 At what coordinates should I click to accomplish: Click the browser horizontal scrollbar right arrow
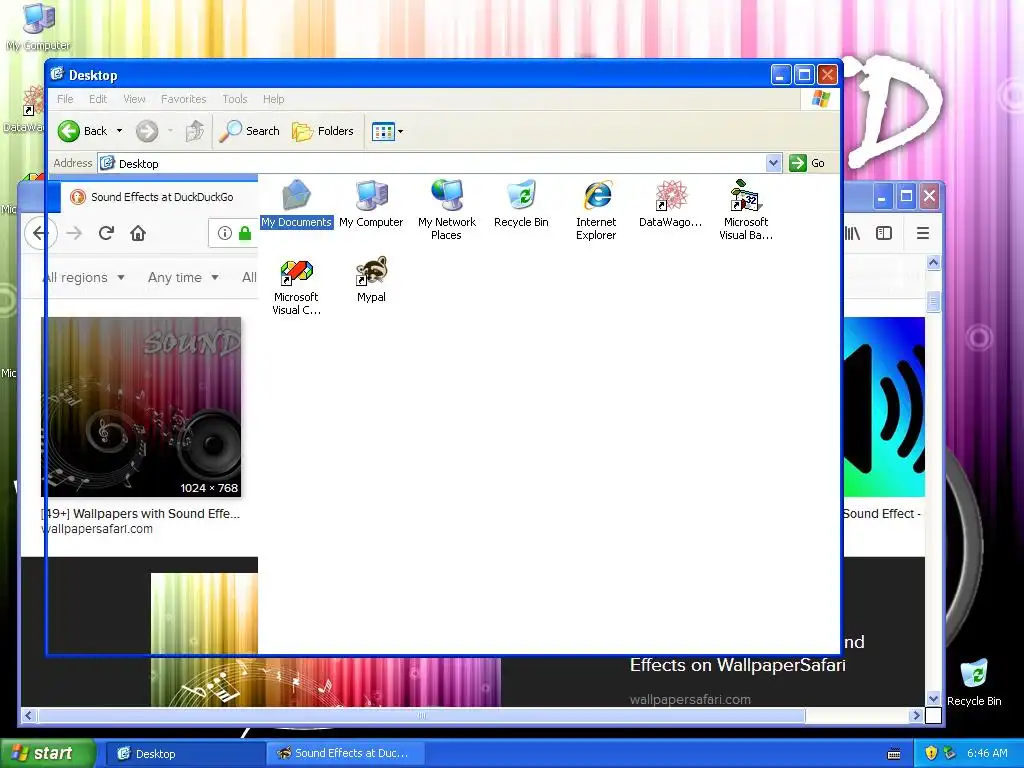pyautogui.click(x=916, y=716)
